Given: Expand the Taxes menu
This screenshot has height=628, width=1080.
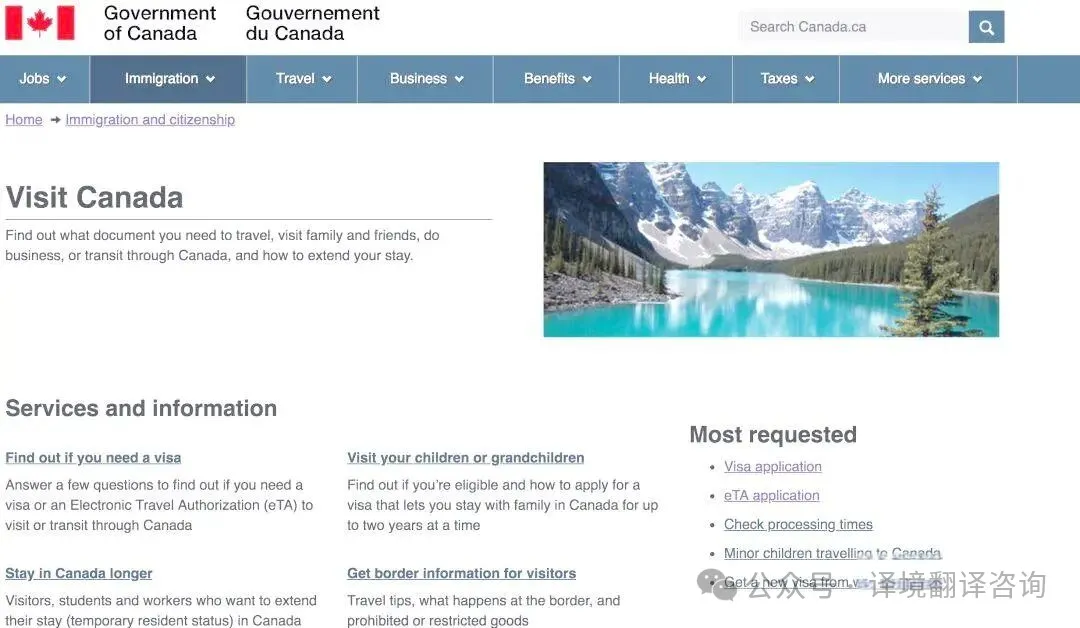Looking at the screenshot, I should [787, 79].
